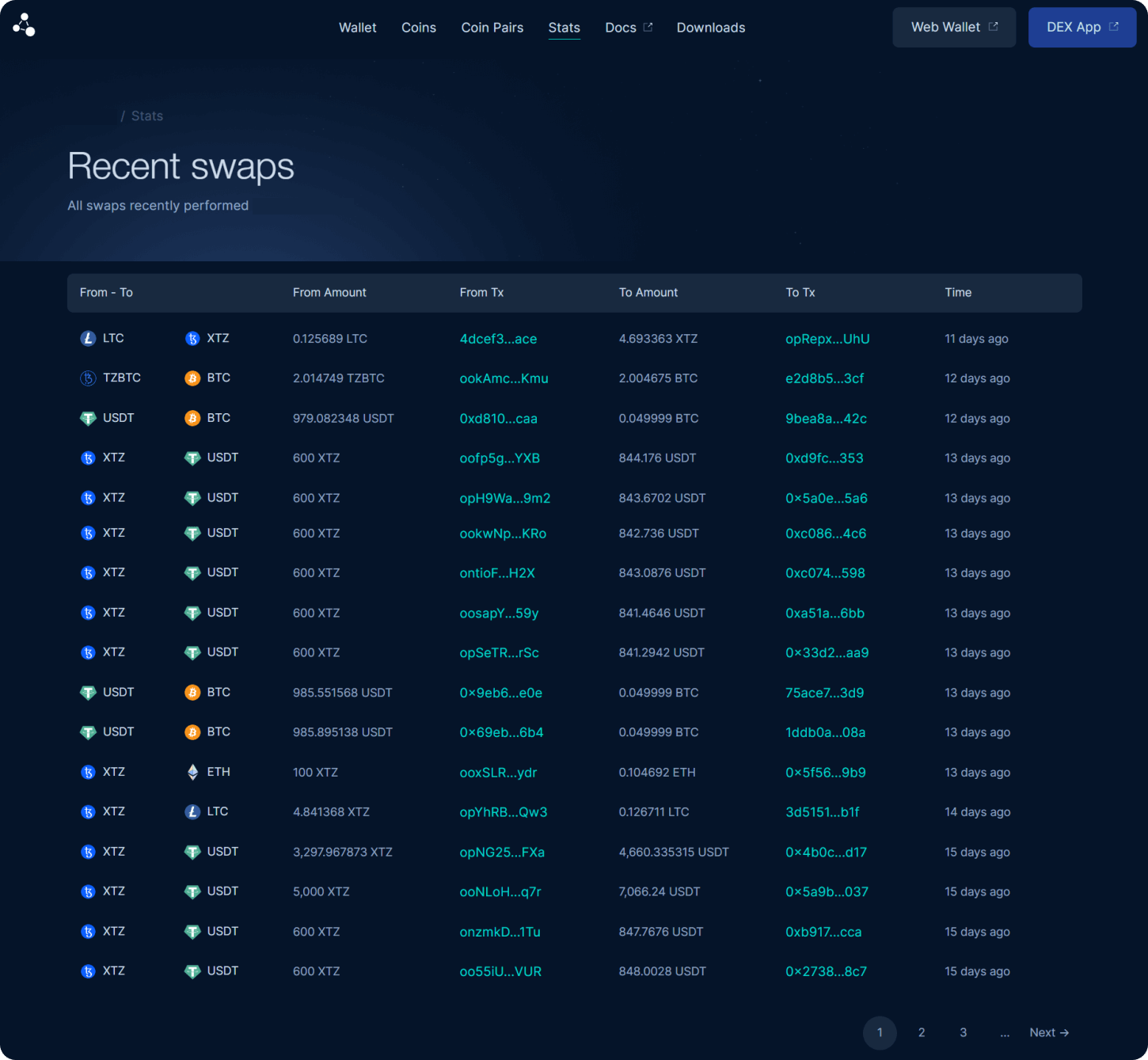Image resolution: width=1148 pixels, height=1060 pixels.
Task: Click the site logo in the header
Action: pos(24,25)
